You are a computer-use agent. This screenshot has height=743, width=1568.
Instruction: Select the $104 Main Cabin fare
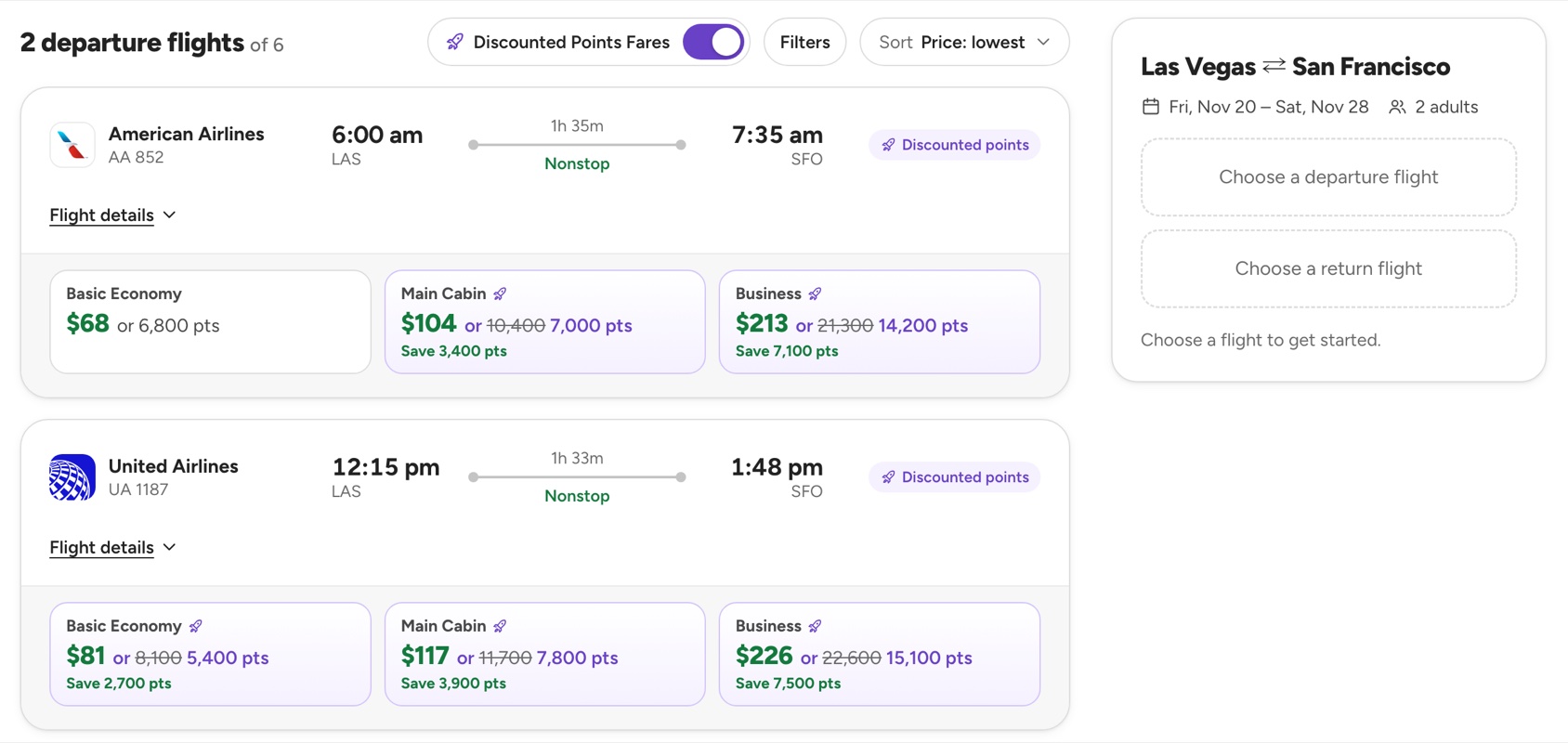(x=545, y=322)
